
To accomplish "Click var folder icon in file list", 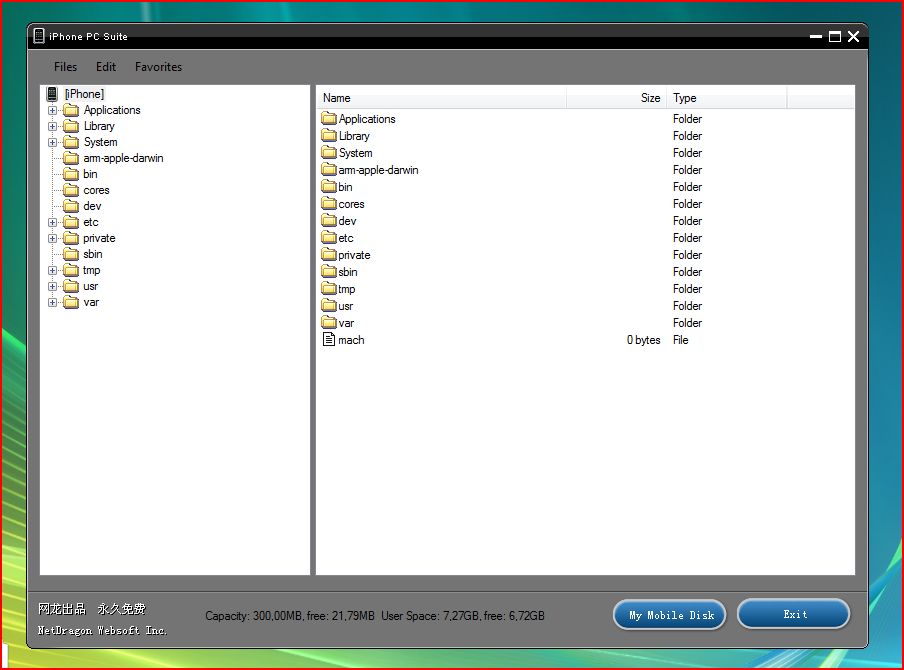I will coord(329,323).
